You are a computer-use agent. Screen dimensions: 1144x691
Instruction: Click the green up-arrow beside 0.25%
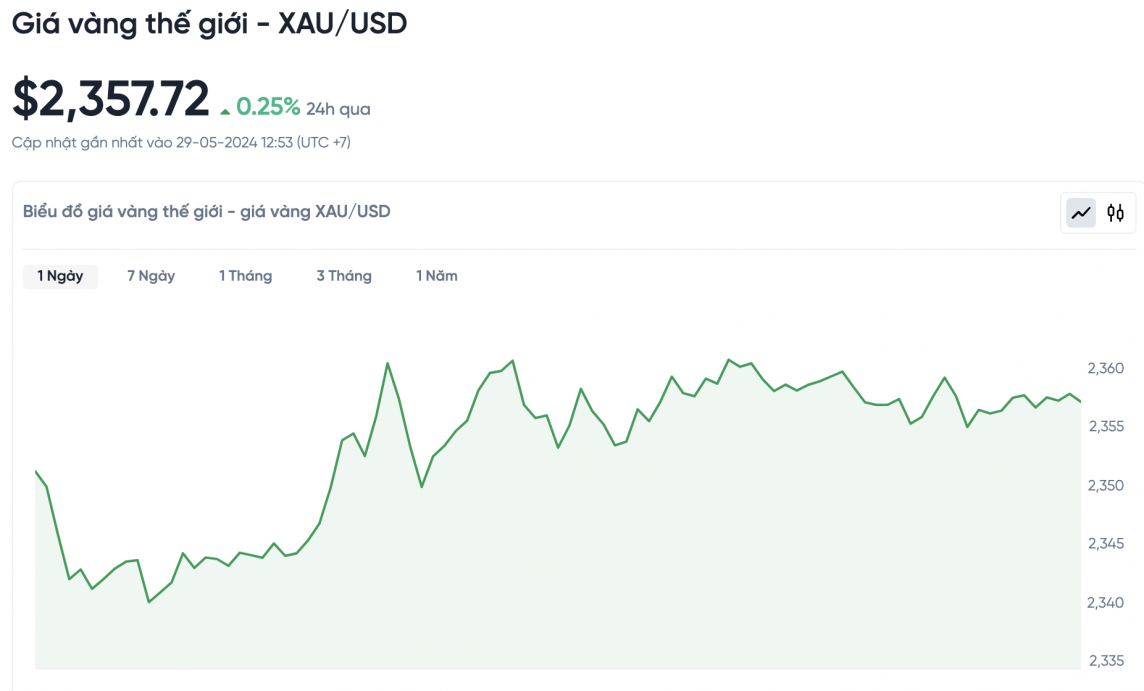(x=226, y=110)
